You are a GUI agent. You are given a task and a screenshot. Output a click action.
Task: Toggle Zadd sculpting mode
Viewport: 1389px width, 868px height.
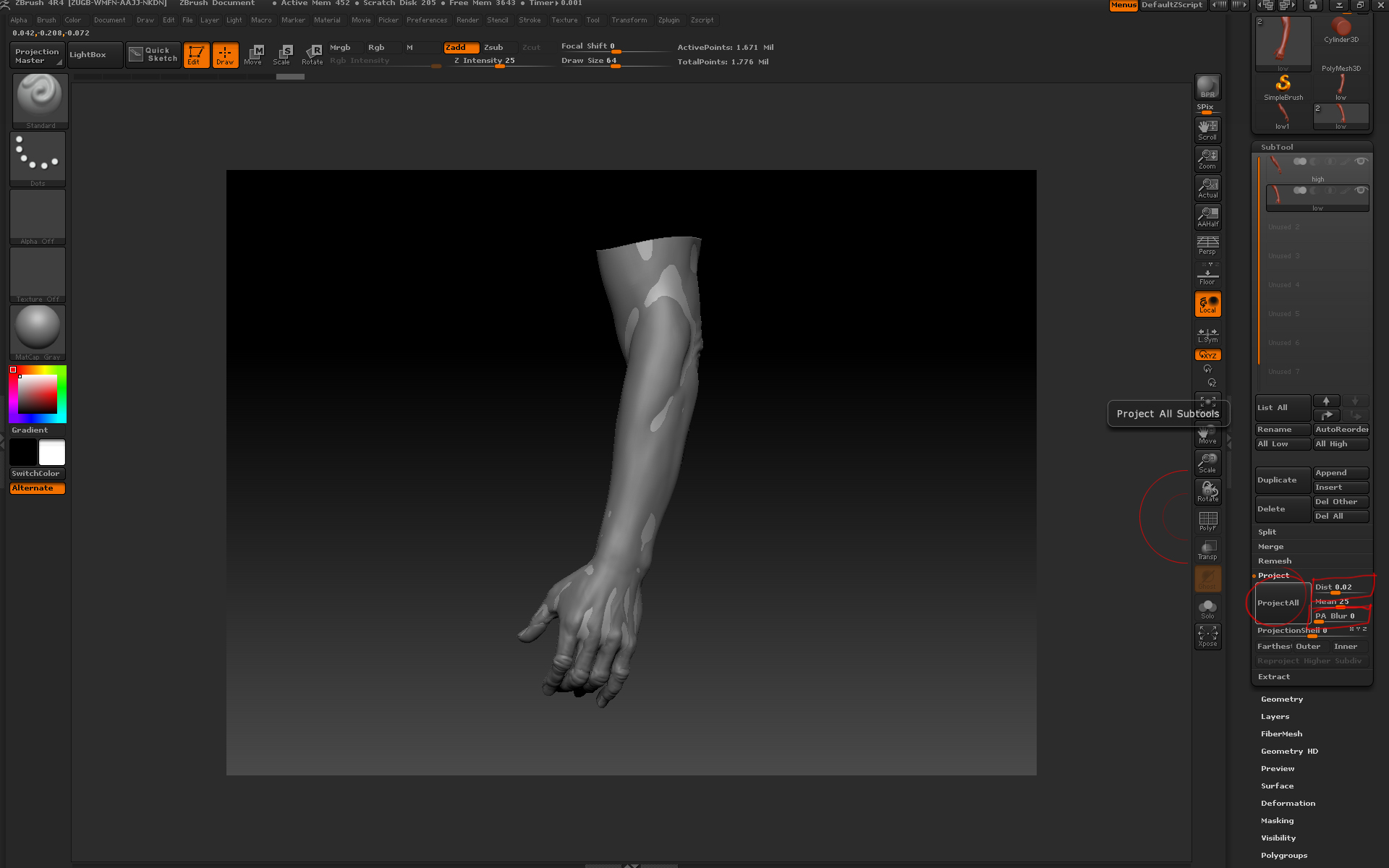[x=460, y=48]
